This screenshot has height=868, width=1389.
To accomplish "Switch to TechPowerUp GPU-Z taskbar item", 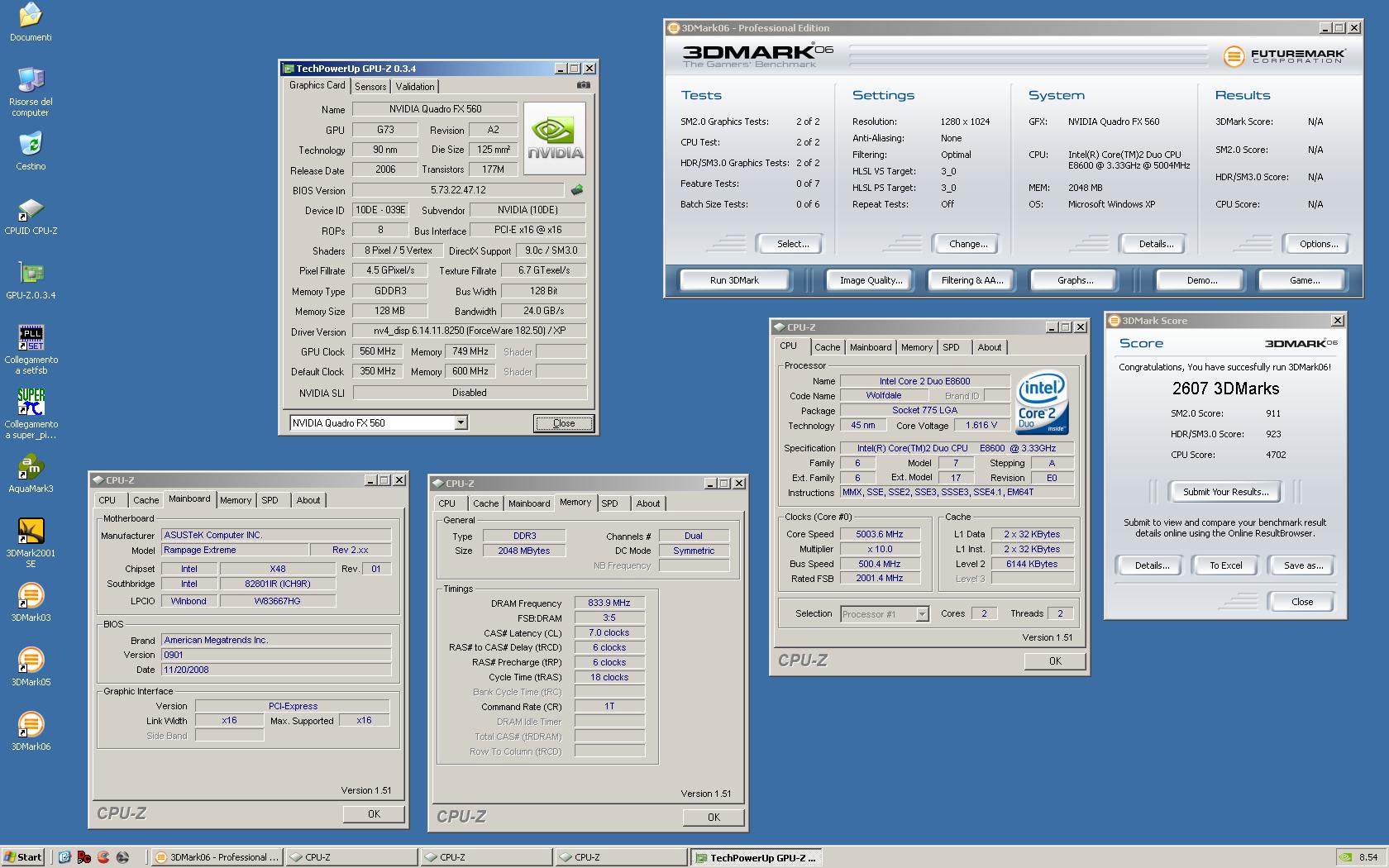I will click(x=756, y=857).
